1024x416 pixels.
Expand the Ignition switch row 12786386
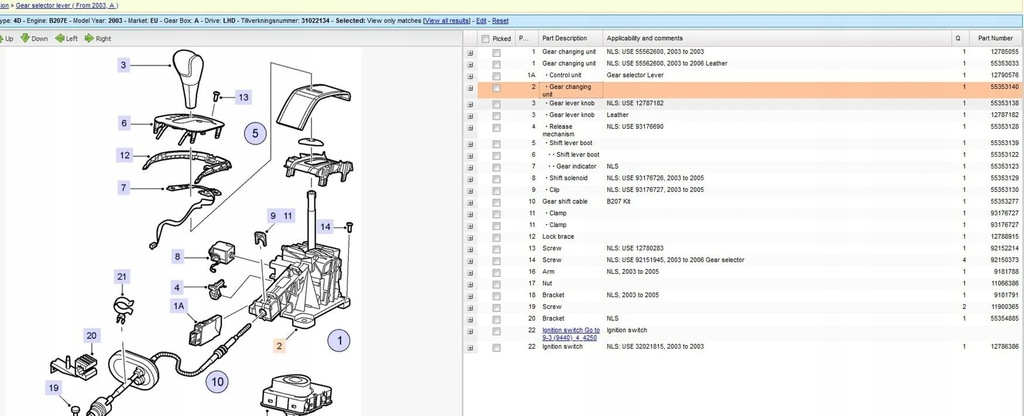pos(470,348)
